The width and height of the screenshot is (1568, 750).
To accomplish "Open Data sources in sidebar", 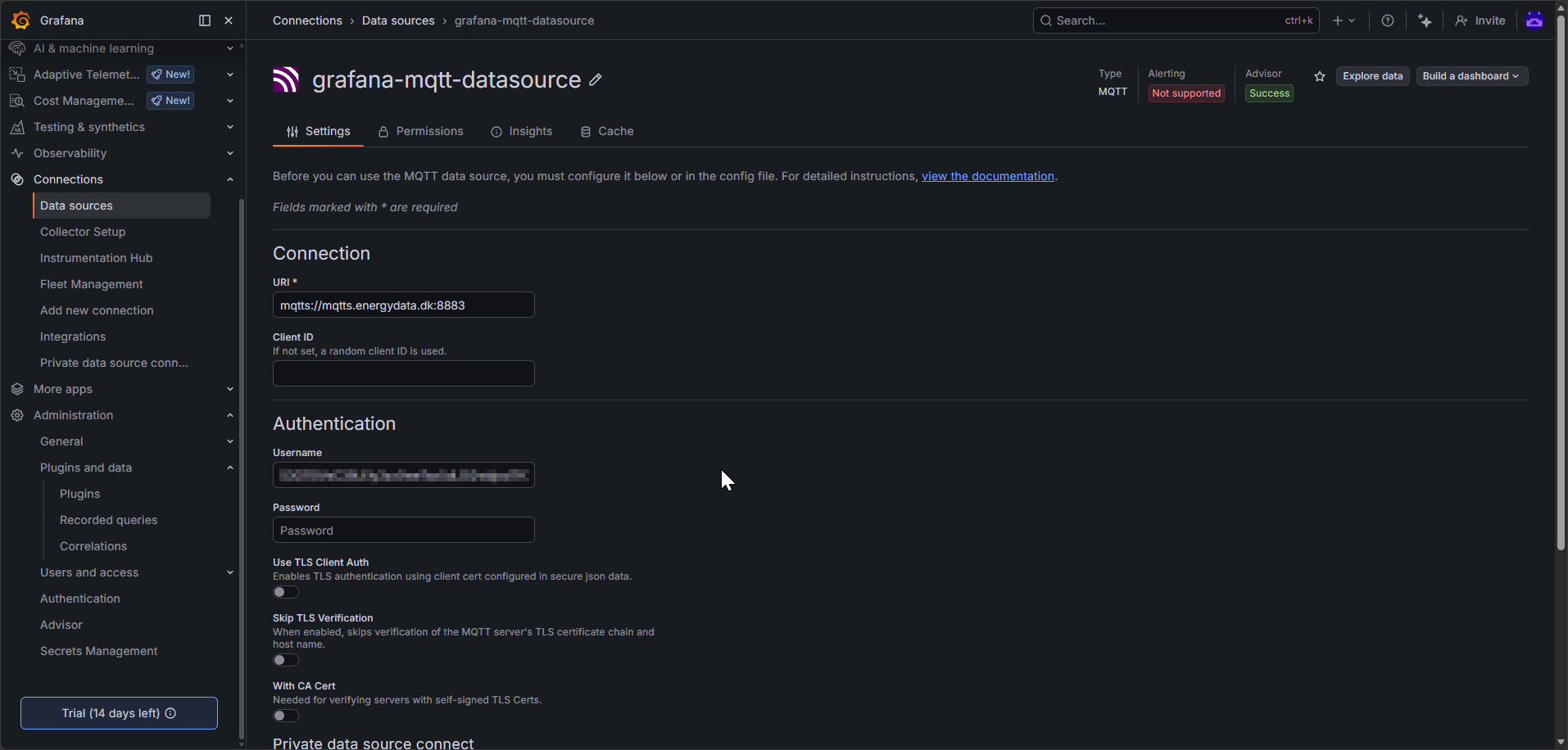I will [x=121, y=206].
